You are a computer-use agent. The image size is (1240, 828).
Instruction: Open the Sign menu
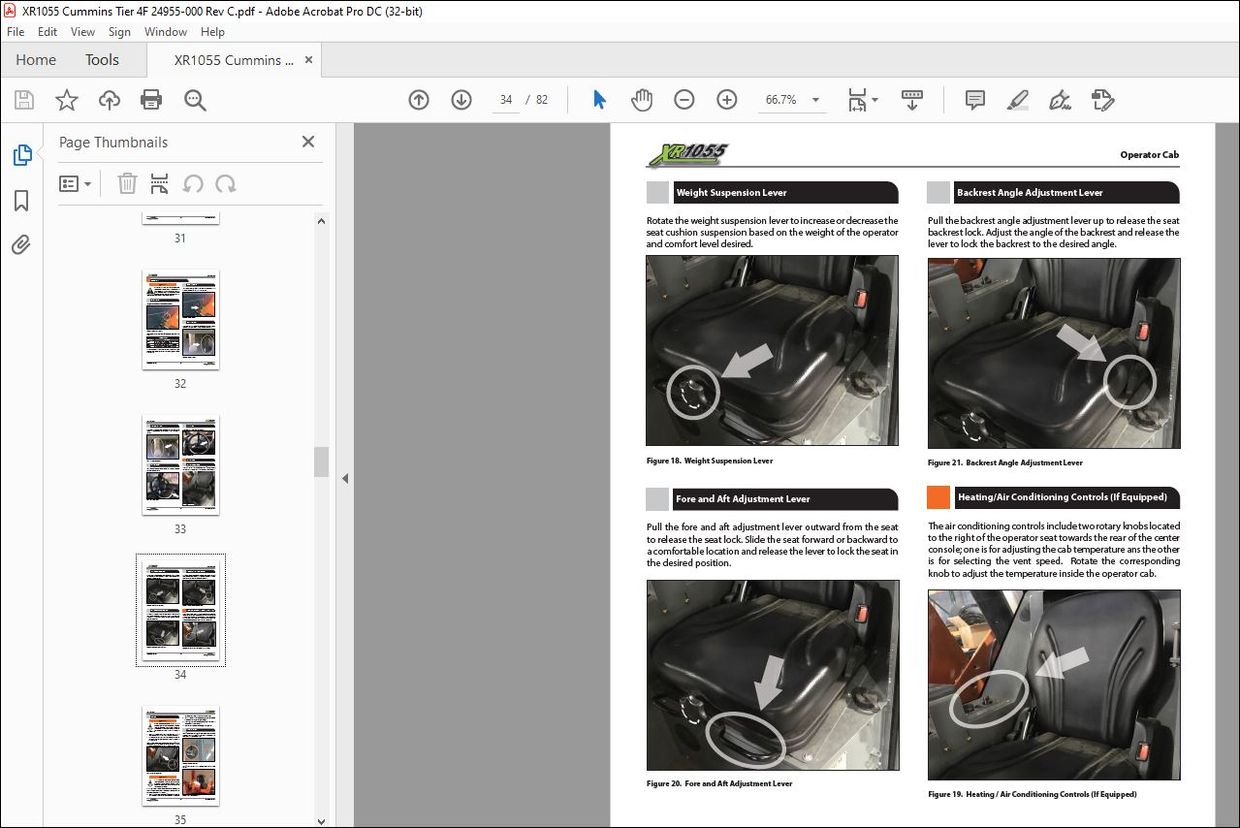119,31
